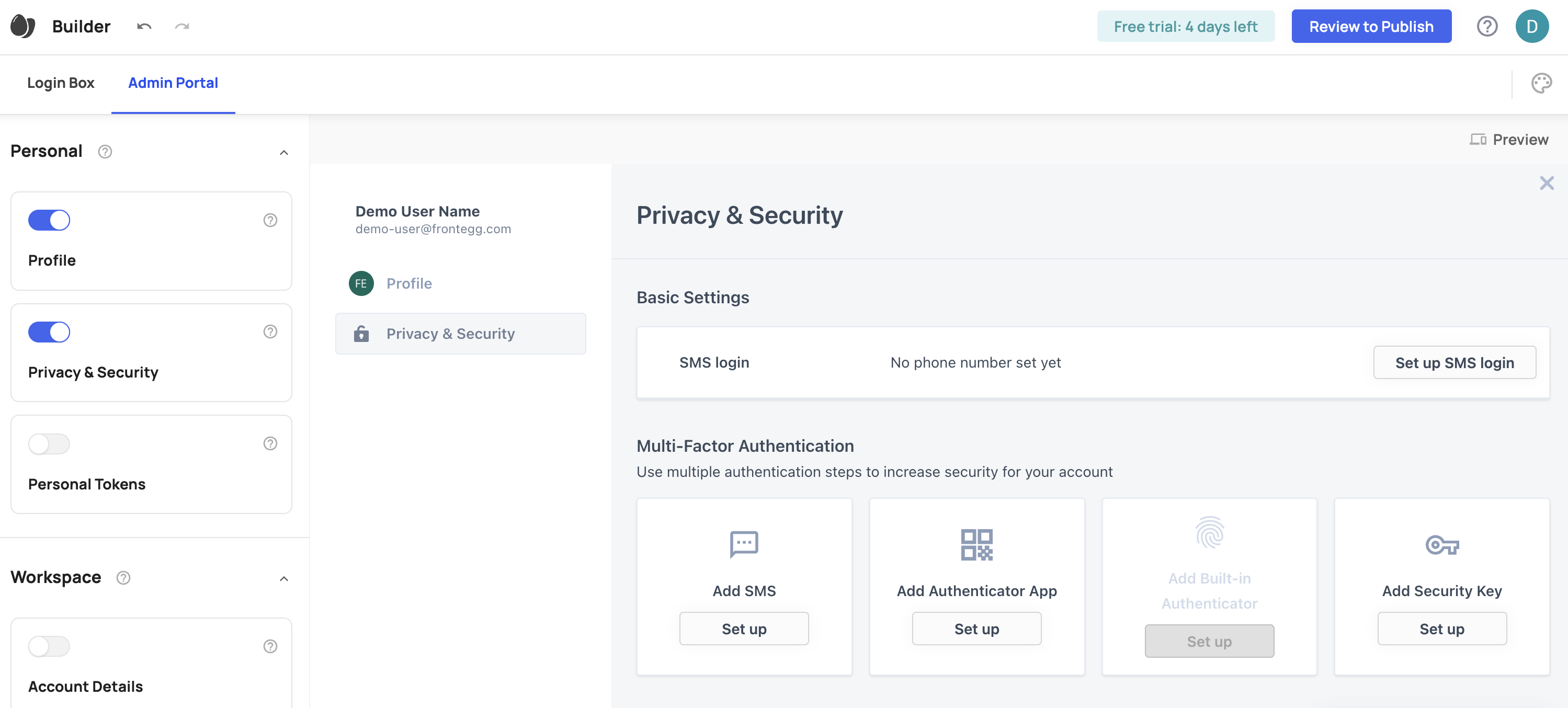Collapse the Personal section
Screen dimensions: 1568x708
pos(283,152)
